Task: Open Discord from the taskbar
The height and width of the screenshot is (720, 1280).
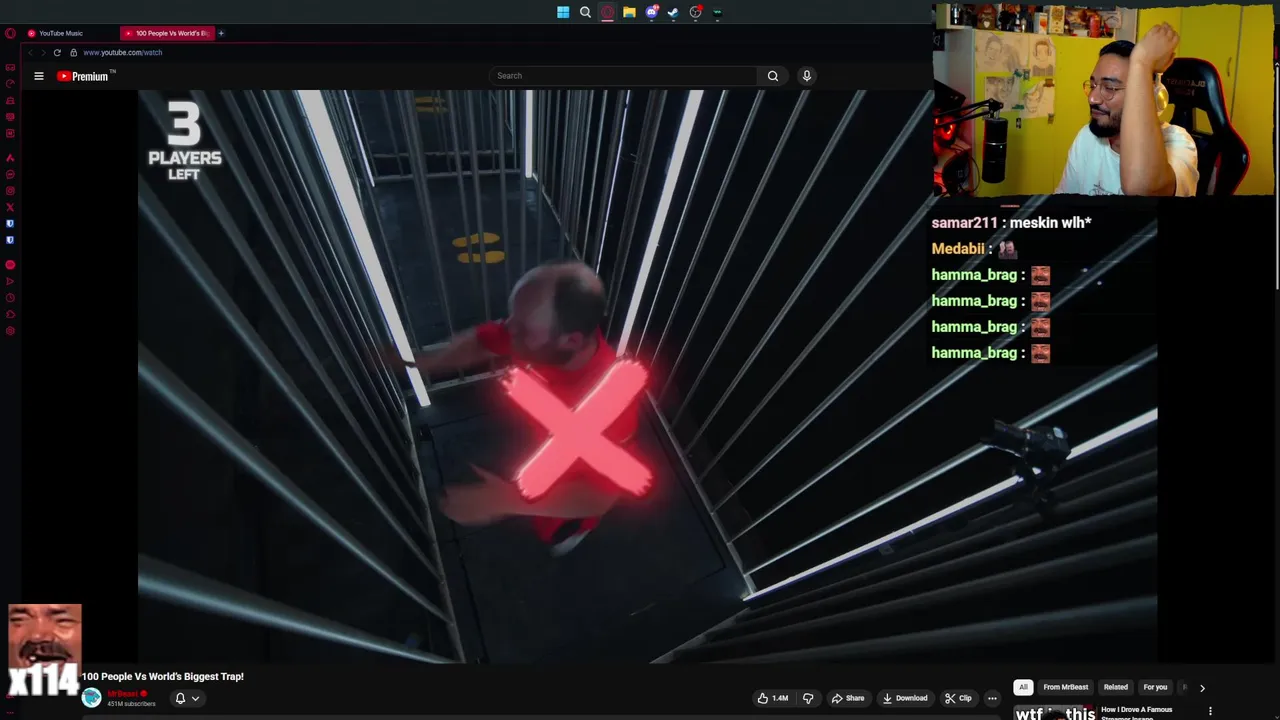Action: point(651,12)
